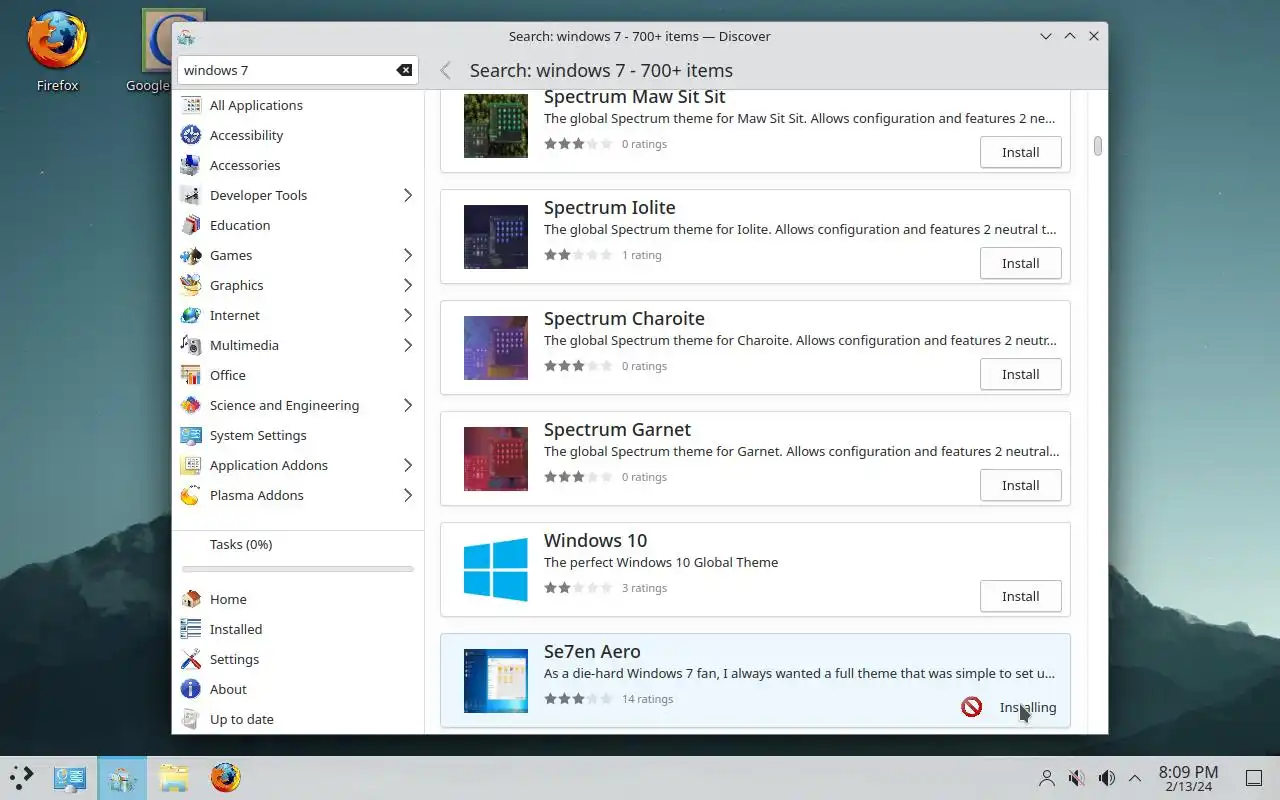The height and width of the screenshot is (800, 1280).
Task: Open Discover Settings icon
Action: click(x=191, y=659)
